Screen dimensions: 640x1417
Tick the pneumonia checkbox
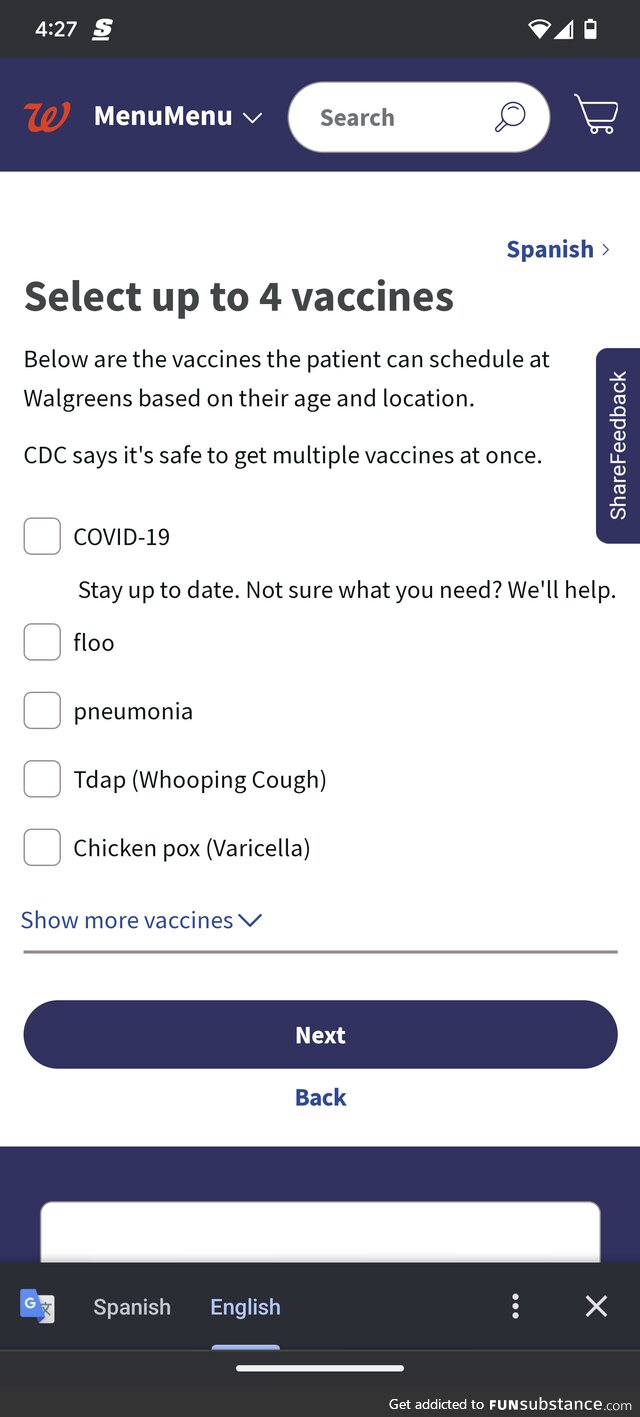tap(42, 711)
